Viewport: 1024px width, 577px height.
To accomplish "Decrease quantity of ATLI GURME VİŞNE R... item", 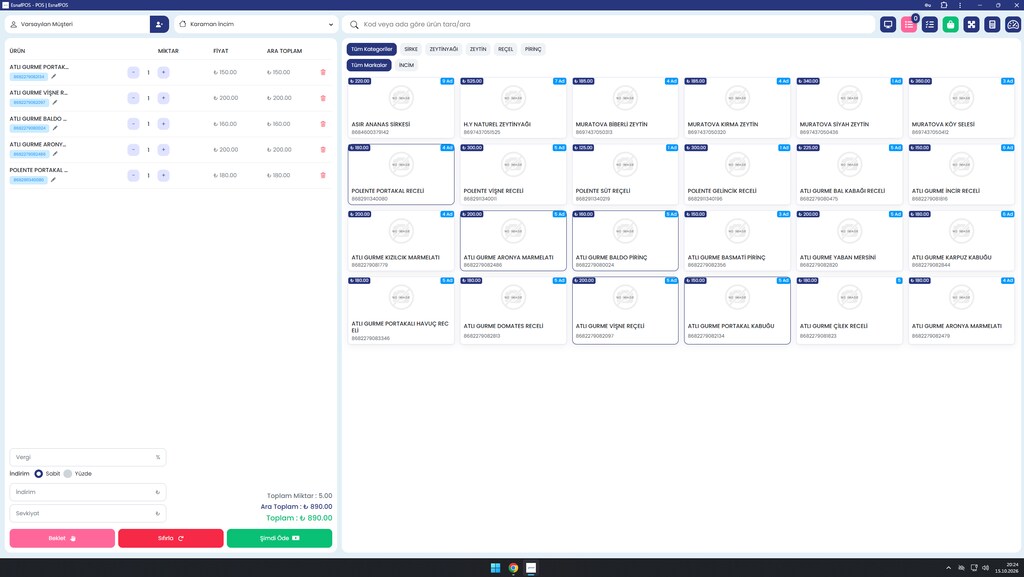I will 133,98.
